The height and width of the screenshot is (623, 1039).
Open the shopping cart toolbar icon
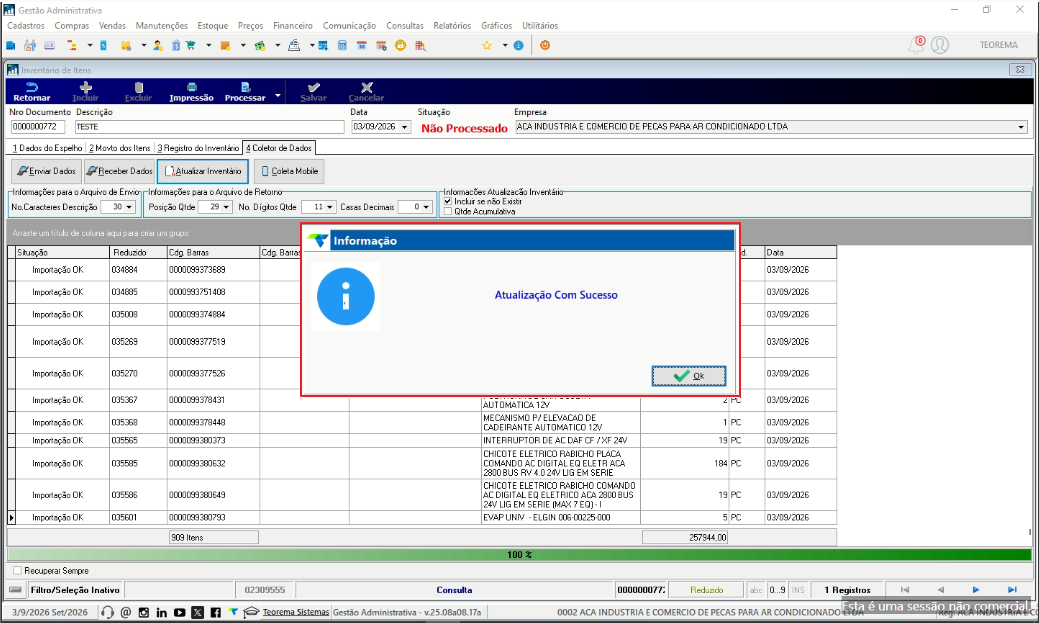[x=191, y=46]
